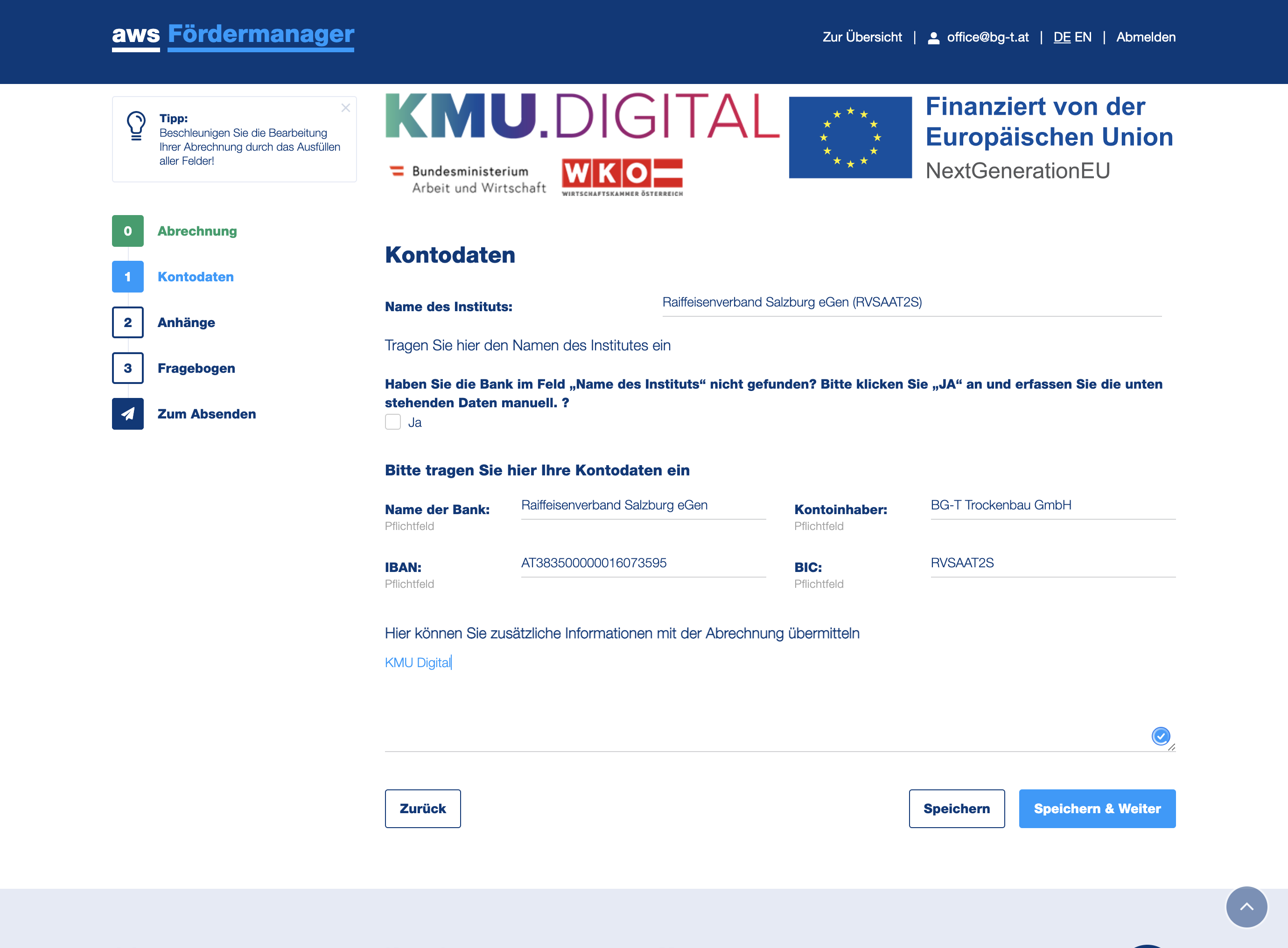The image size is (1288, 948).
Task: Select step 0 Abrechnung green box
Action: [x=128, y=230]
